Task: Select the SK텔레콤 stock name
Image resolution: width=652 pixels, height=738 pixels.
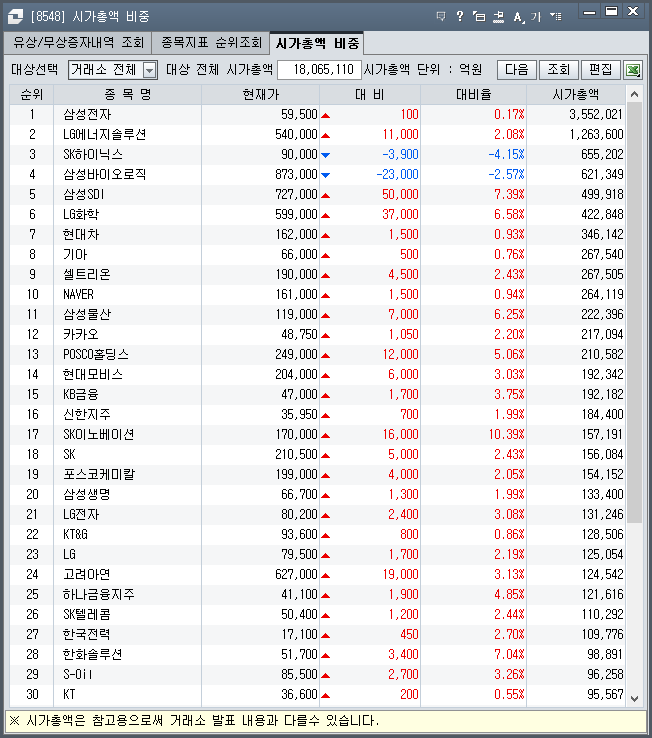Action: [87, 615]
